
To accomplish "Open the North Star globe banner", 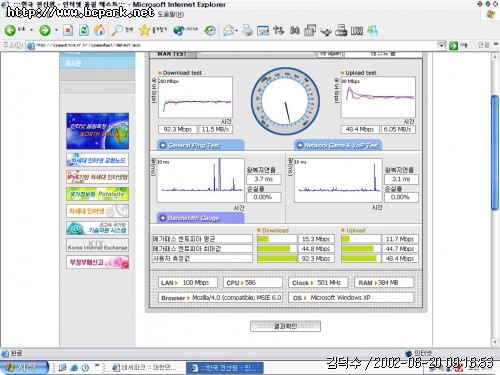I will coord(97,131).
